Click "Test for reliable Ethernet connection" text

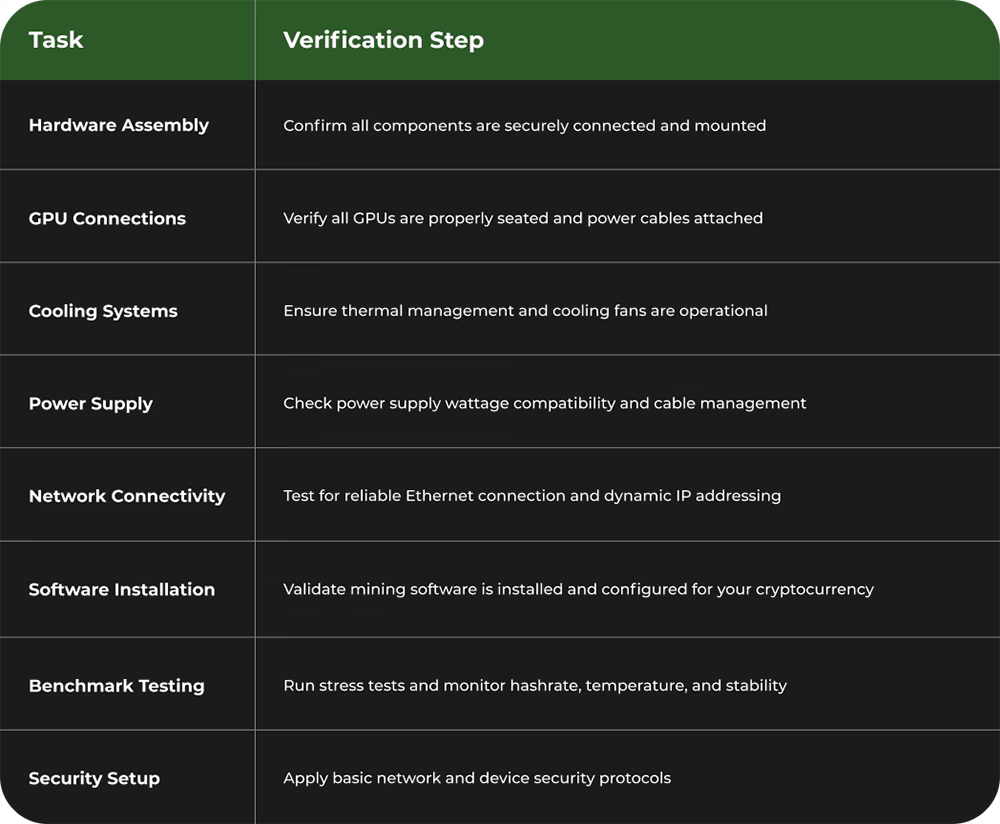click(424, 496)
